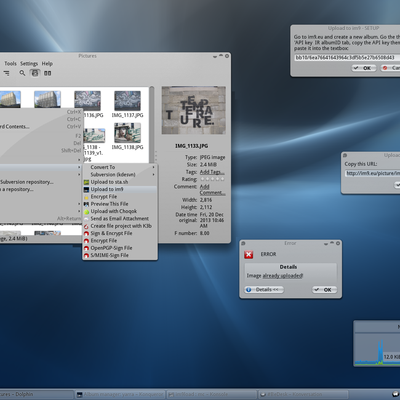Click the API key text field
The height and width of the screenshot is (400, 400).
coord(347,58)
